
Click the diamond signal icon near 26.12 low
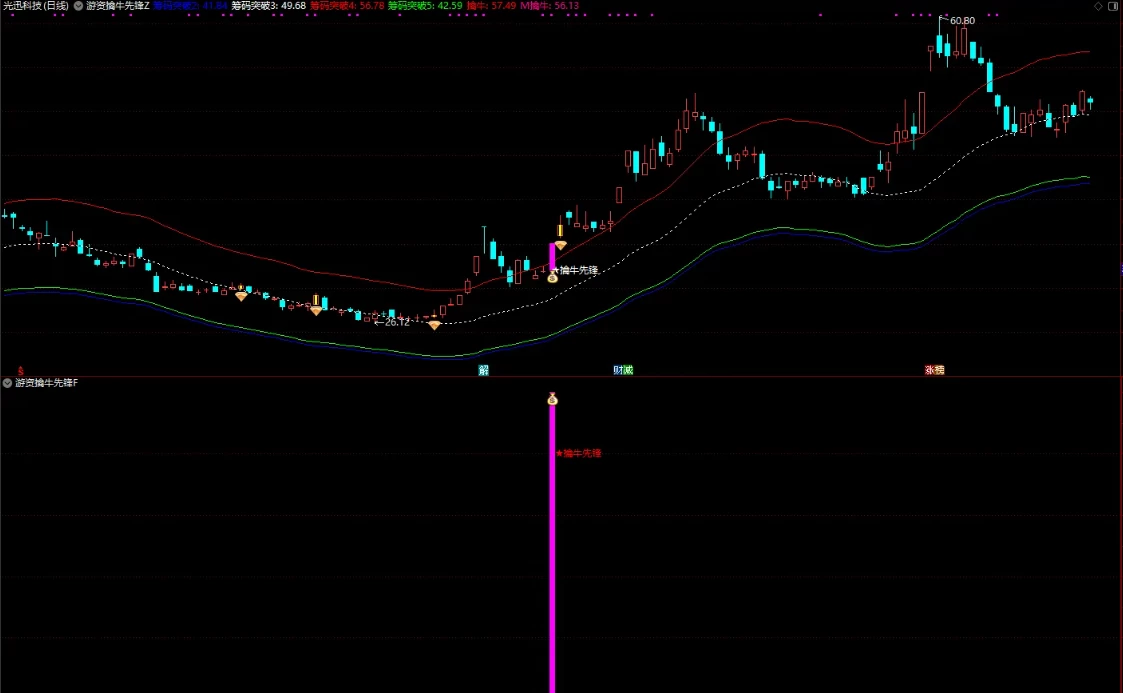click(x=434, y=325)
